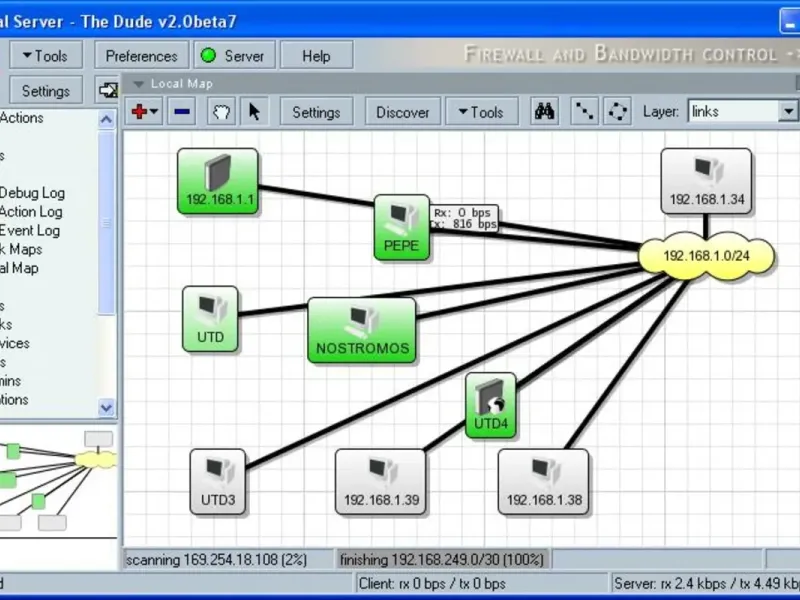Select the UTD4 server node

490,406
